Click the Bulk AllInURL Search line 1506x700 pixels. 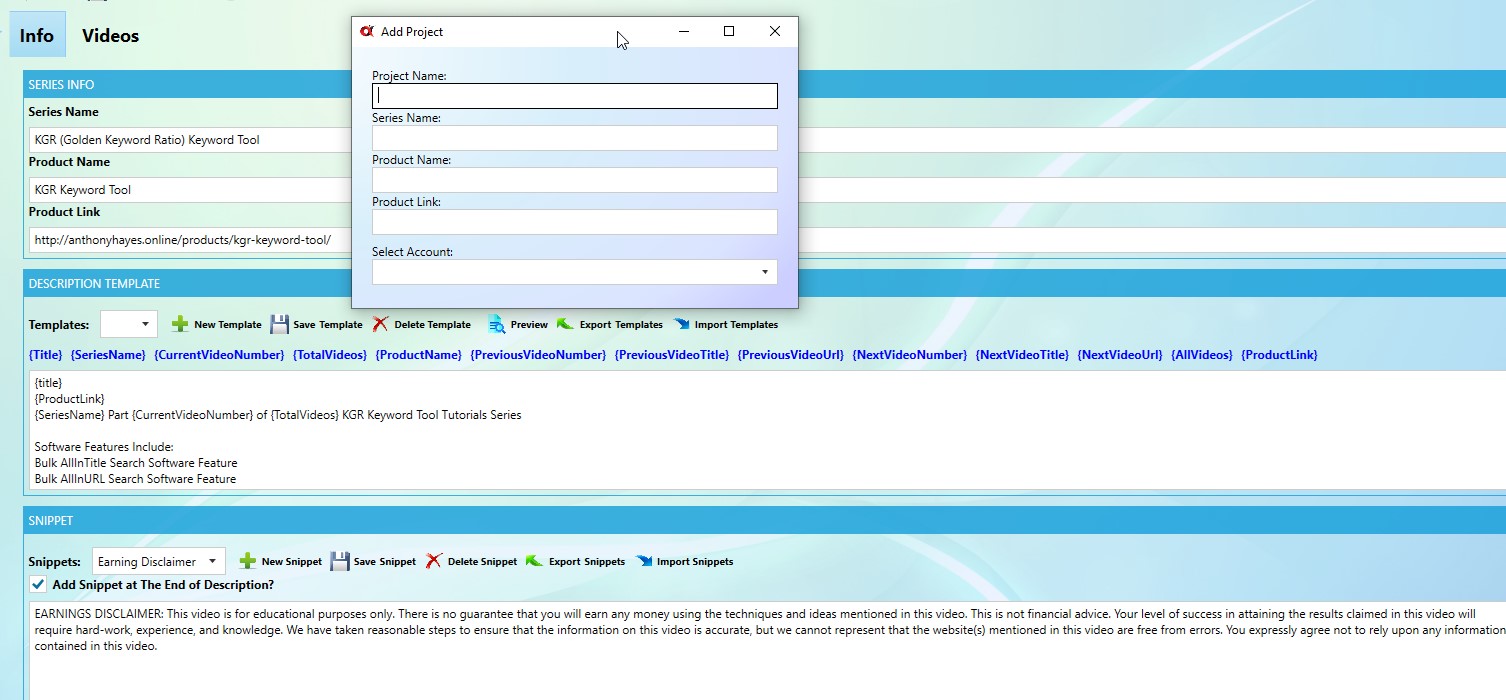[135, 479]
